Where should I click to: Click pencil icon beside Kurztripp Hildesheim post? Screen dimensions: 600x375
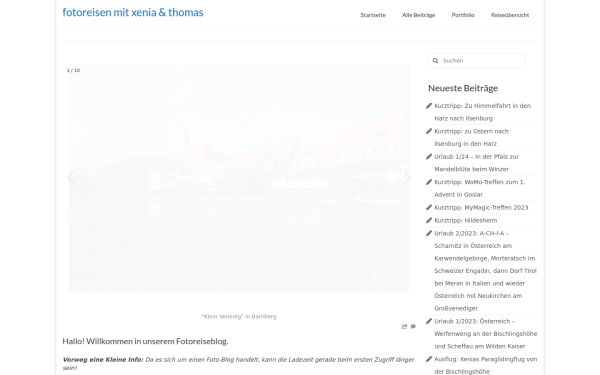429,220
